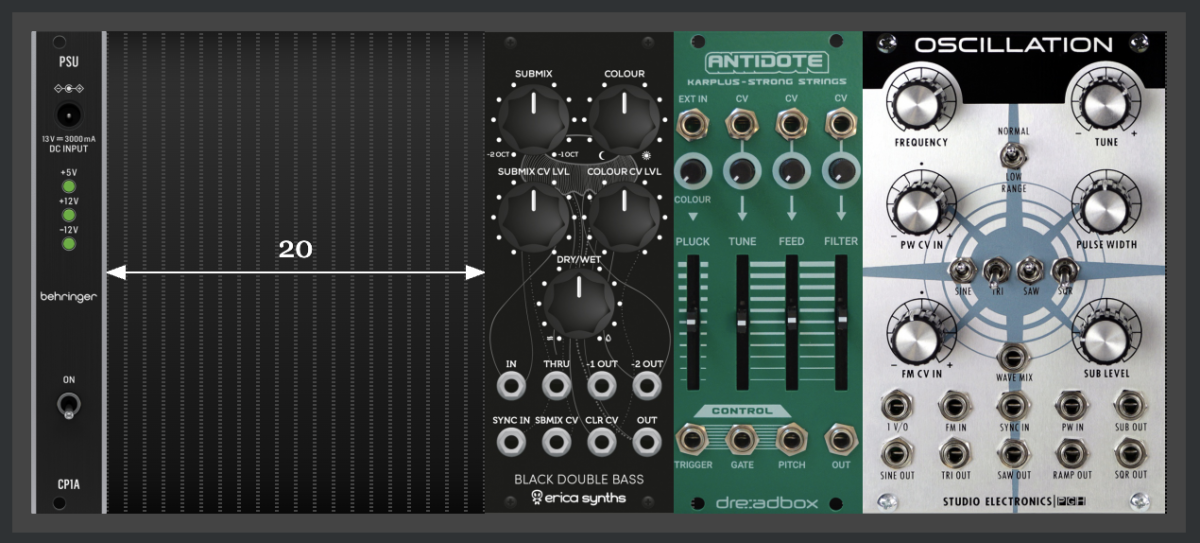The image size is (1200, 543).
Task: Click the IN jack on Black Double Bass
Action: click(512, 385)
